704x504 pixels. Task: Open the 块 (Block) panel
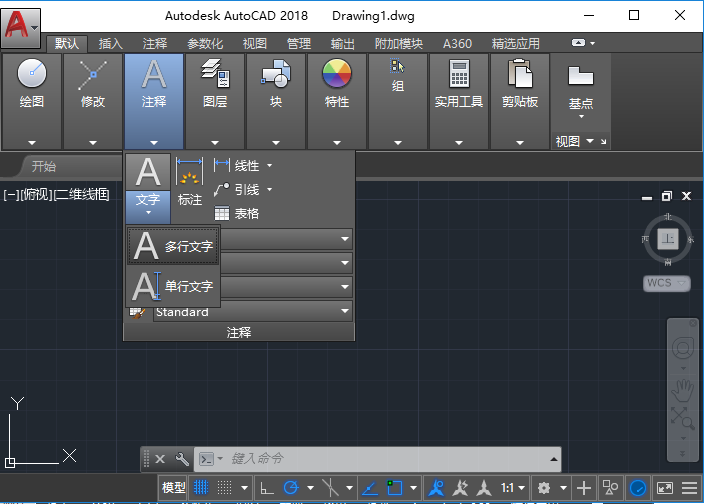276,101
